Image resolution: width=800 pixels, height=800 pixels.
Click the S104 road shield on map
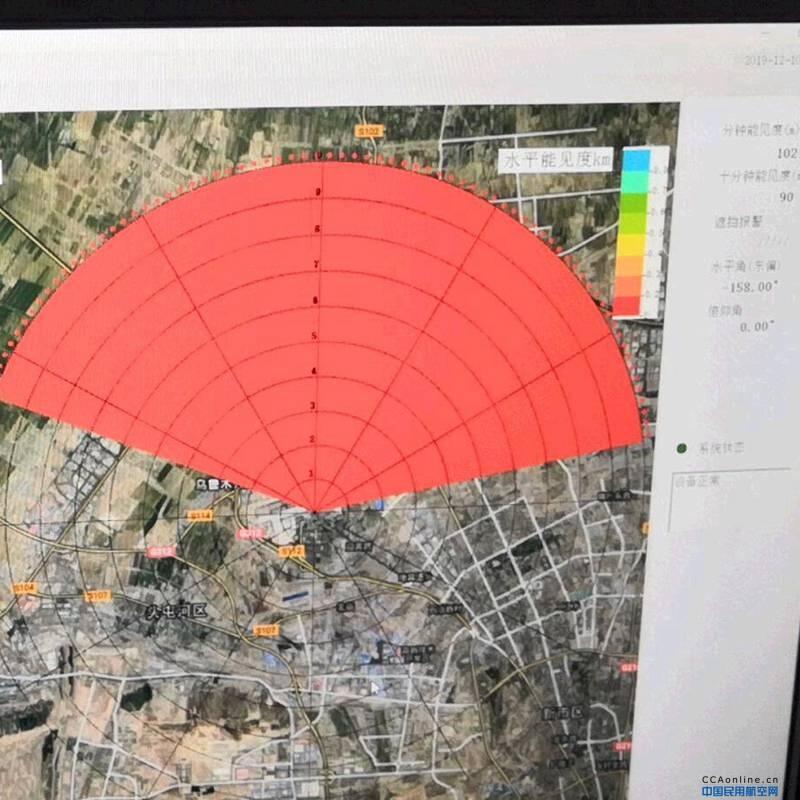click(24, 588)
